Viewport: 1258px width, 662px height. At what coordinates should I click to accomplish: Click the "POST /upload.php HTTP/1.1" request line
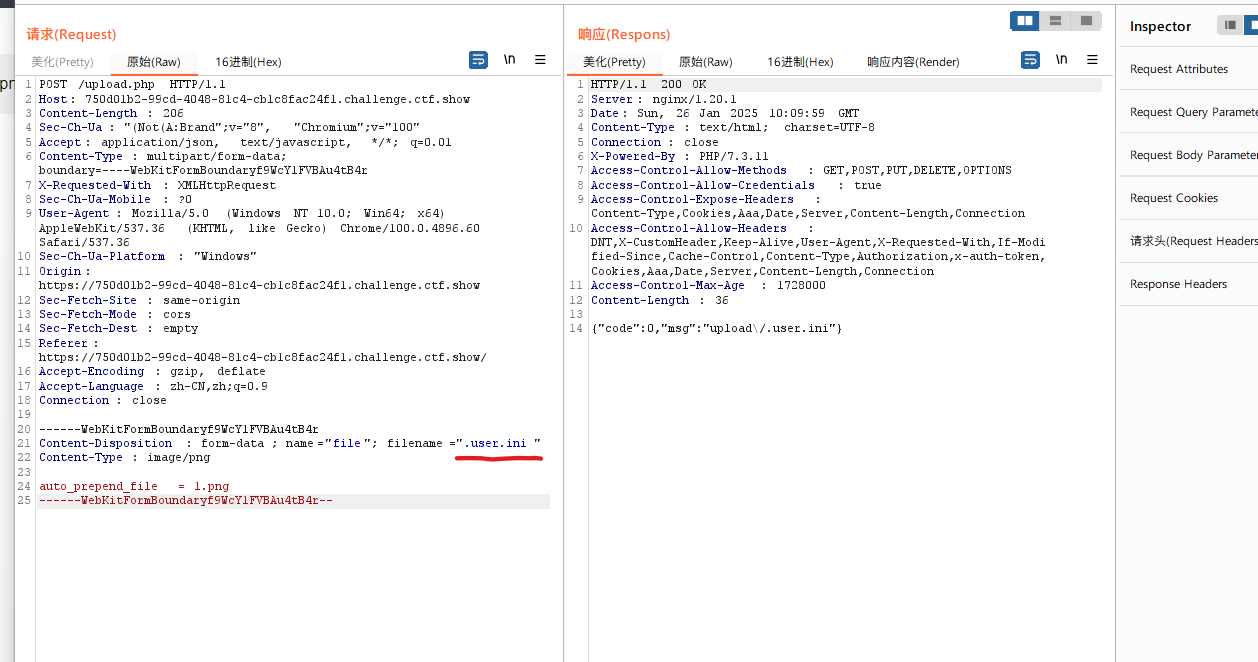click(x=132, y=85)
